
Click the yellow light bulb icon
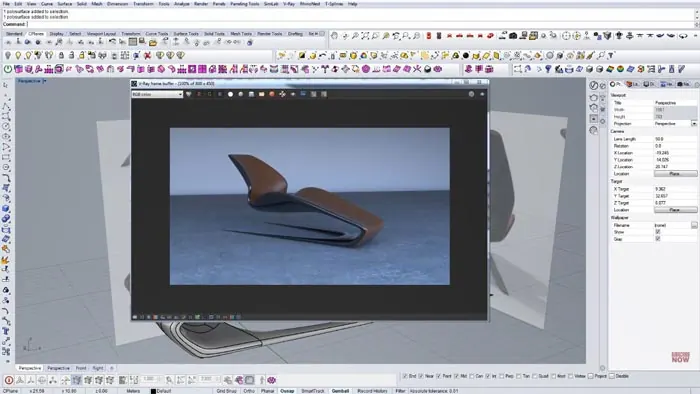pyautogui.click(x=18, y=56)
